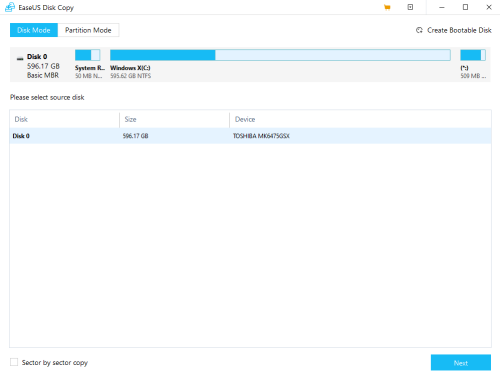Collapse the Disk 0 partition map
500x390 pixels.
click(20, 58)
